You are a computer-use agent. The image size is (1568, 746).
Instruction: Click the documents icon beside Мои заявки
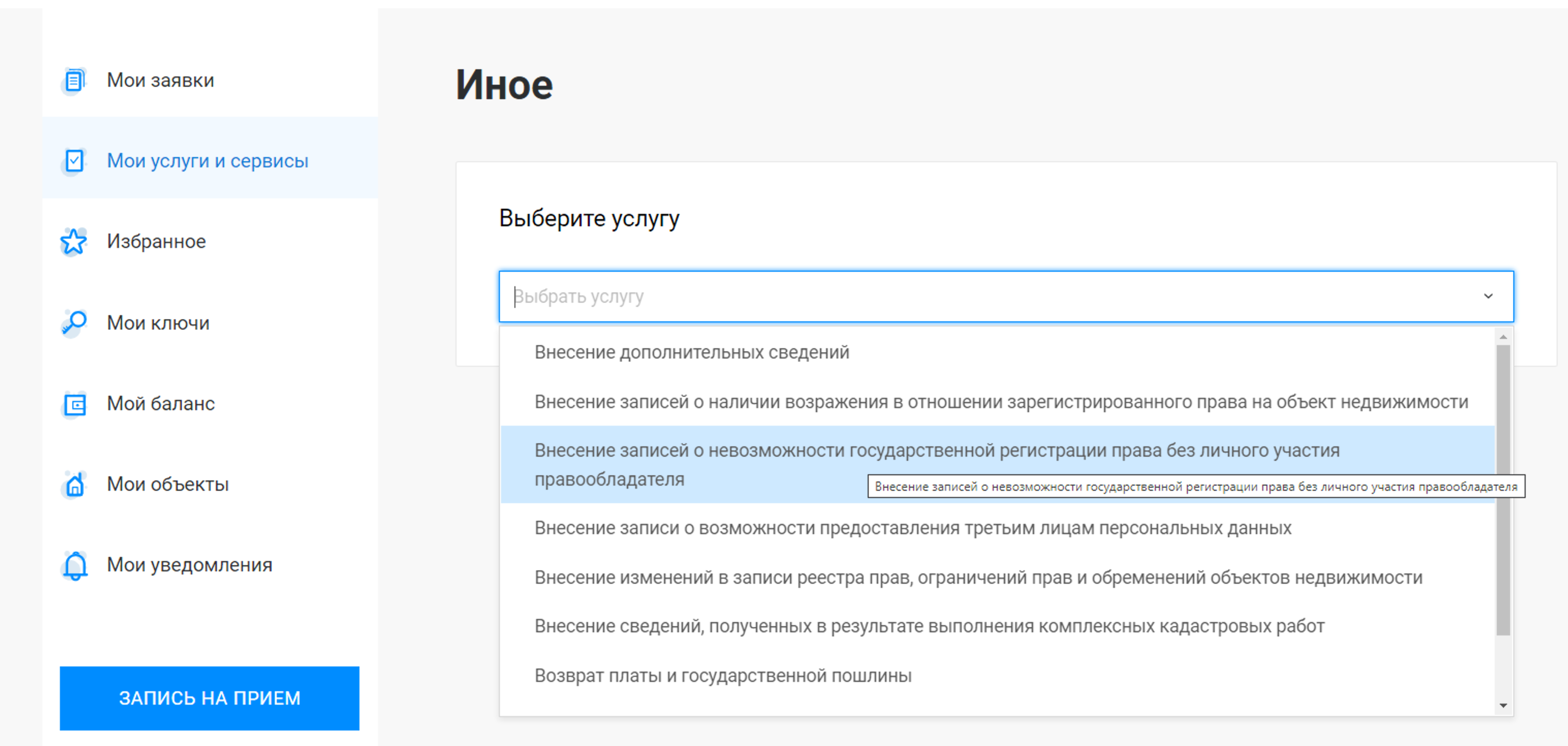click(74, 81)
